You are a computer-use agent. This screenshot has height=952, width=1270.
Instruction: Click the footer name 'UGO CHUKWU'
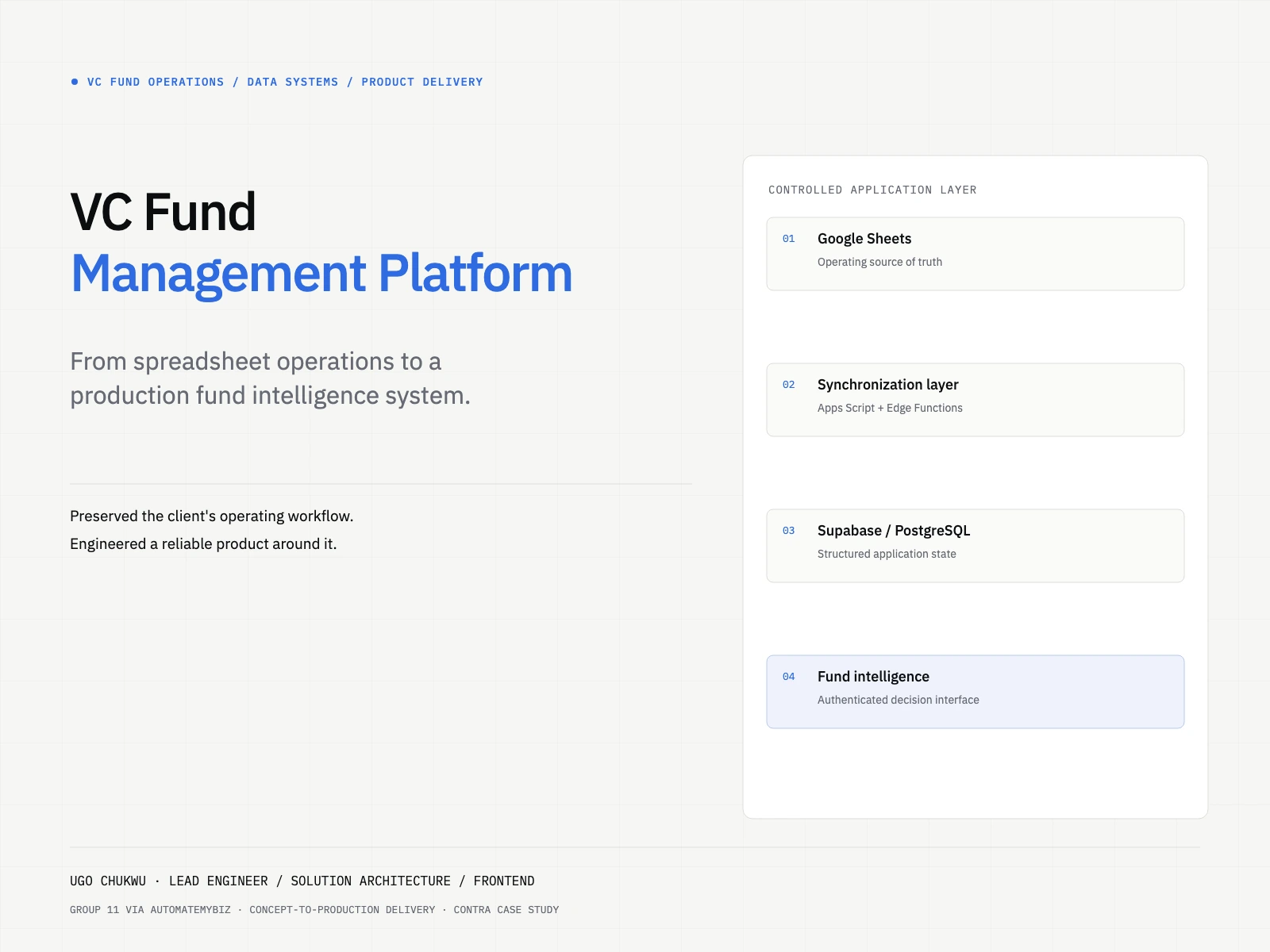tap(108, 881)
